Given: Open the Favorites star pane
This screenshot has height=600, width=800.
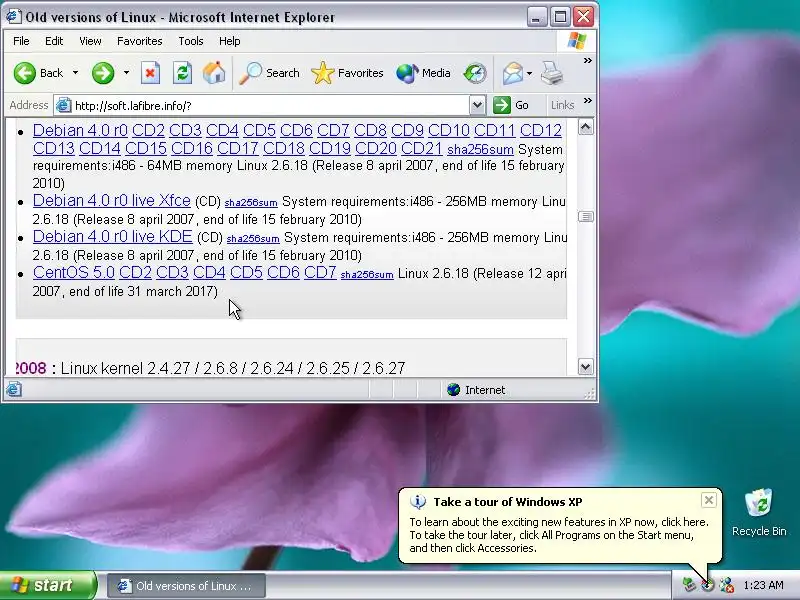Looking at the screenshot, I should point(347,73).
